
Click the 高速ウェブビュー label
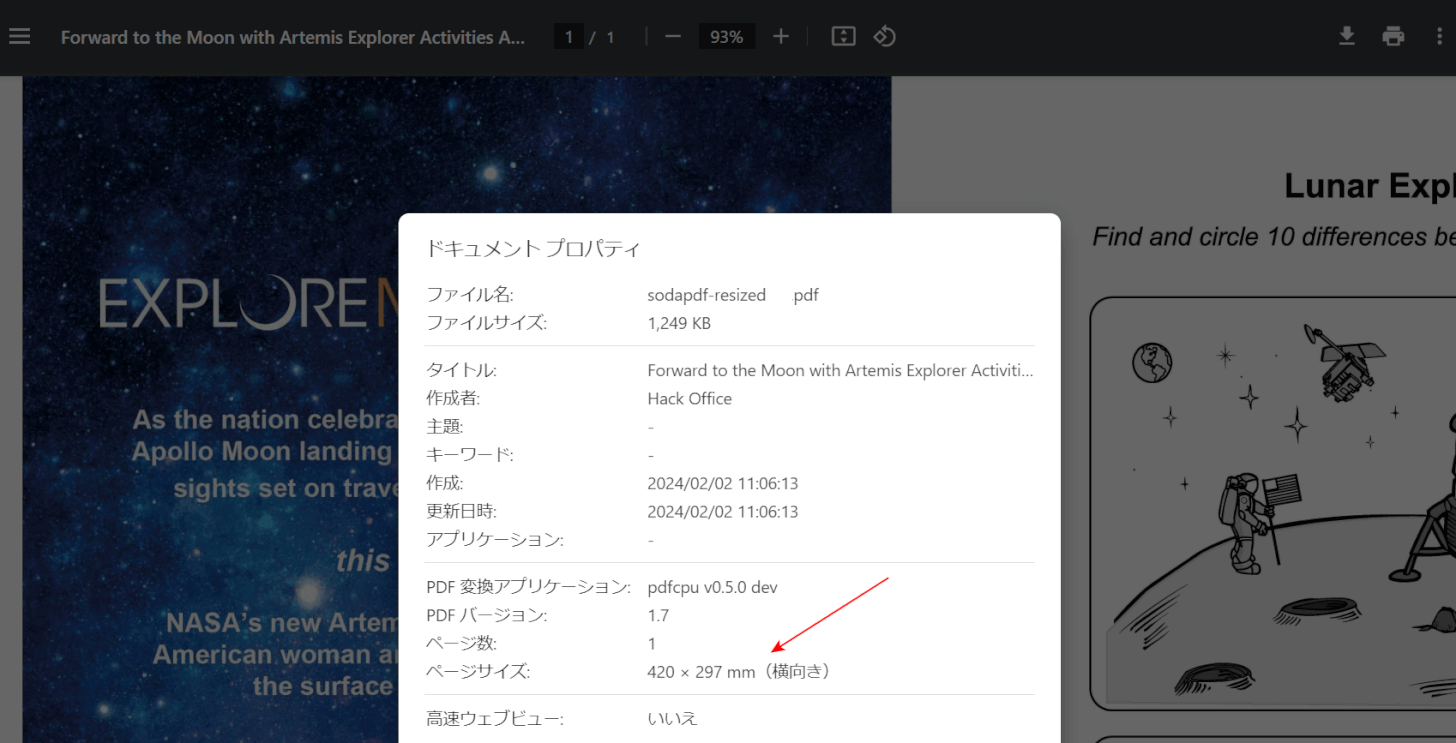[x=494, y=718]
